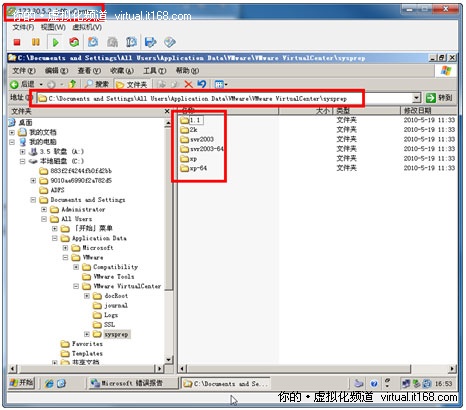Select the svr2003-64 folder
This screenshot has height=410, width=466.
click(202, 149)
